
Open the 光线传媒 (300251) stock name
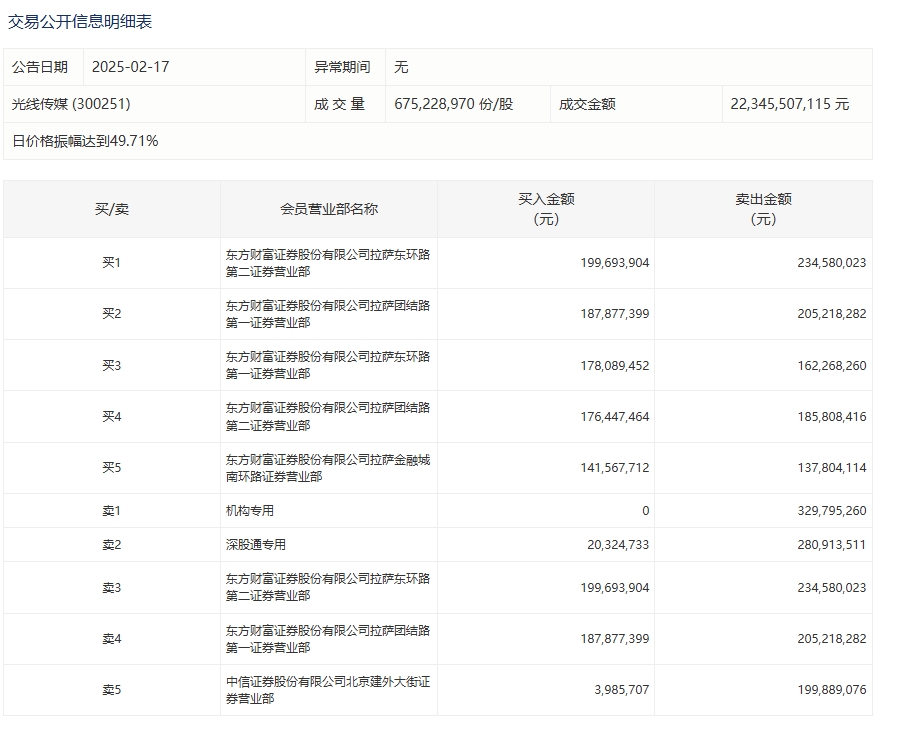[71, 104]
